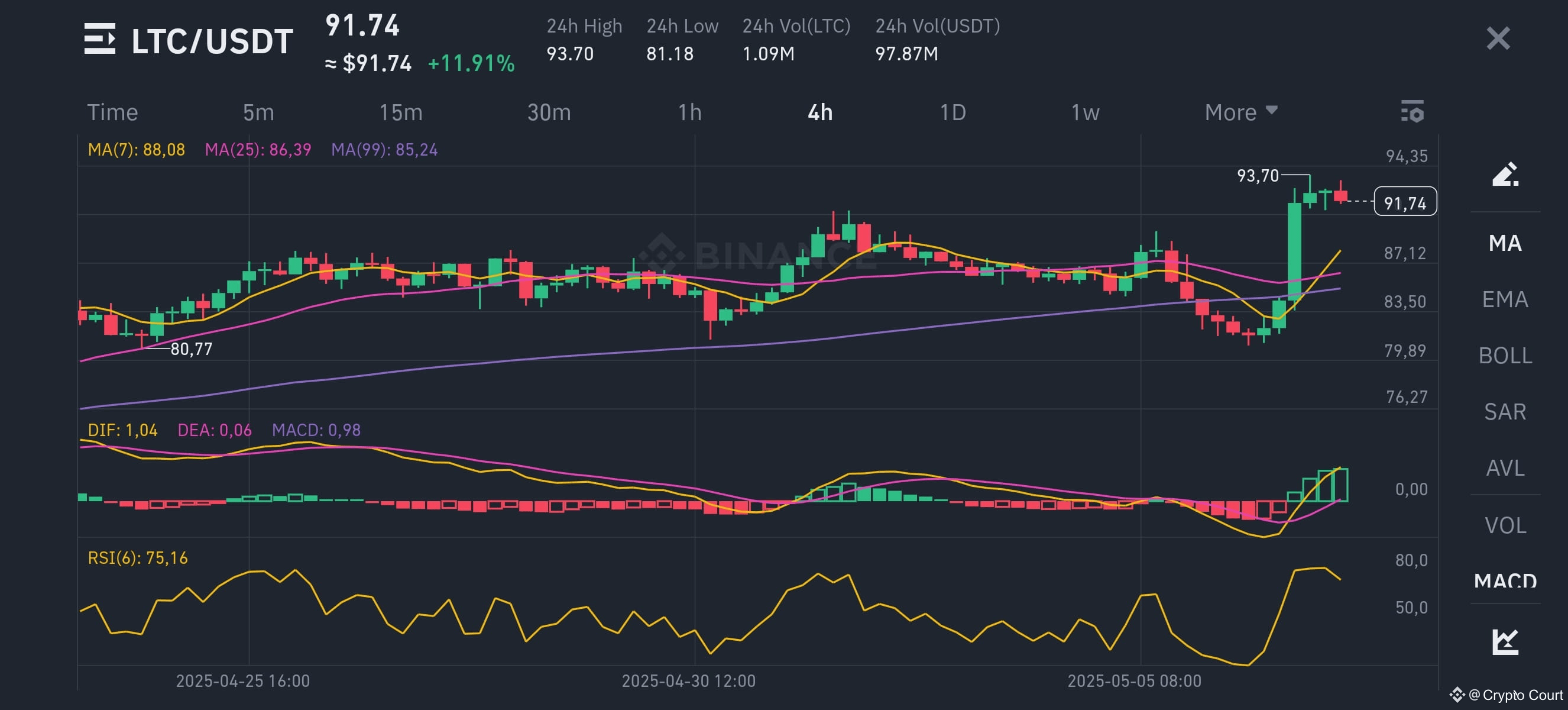Click the MA(7): 88,08 legend

coord(136,150)
